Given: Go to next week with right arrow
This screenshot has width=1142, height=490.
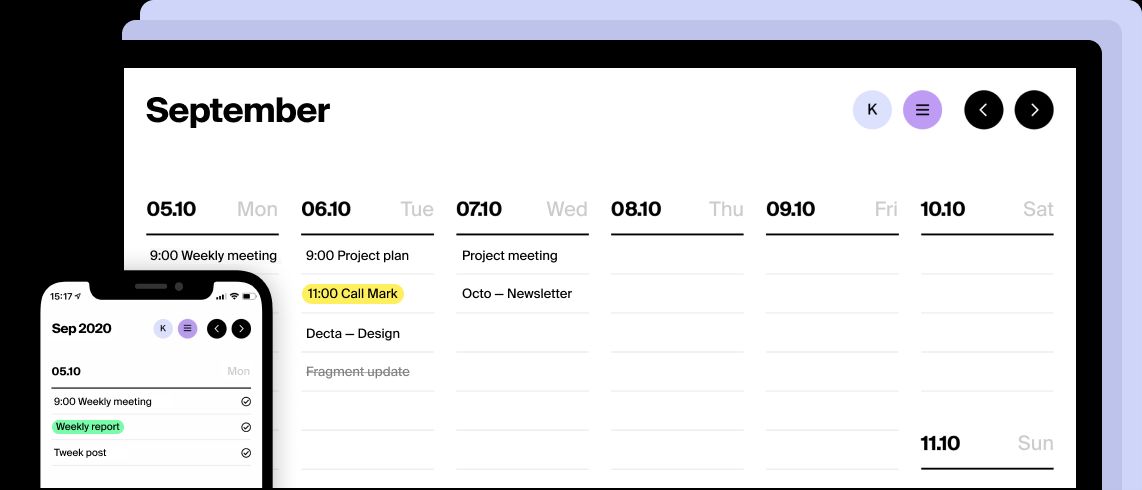Looking at the screenshot, I should (1034, 110).
